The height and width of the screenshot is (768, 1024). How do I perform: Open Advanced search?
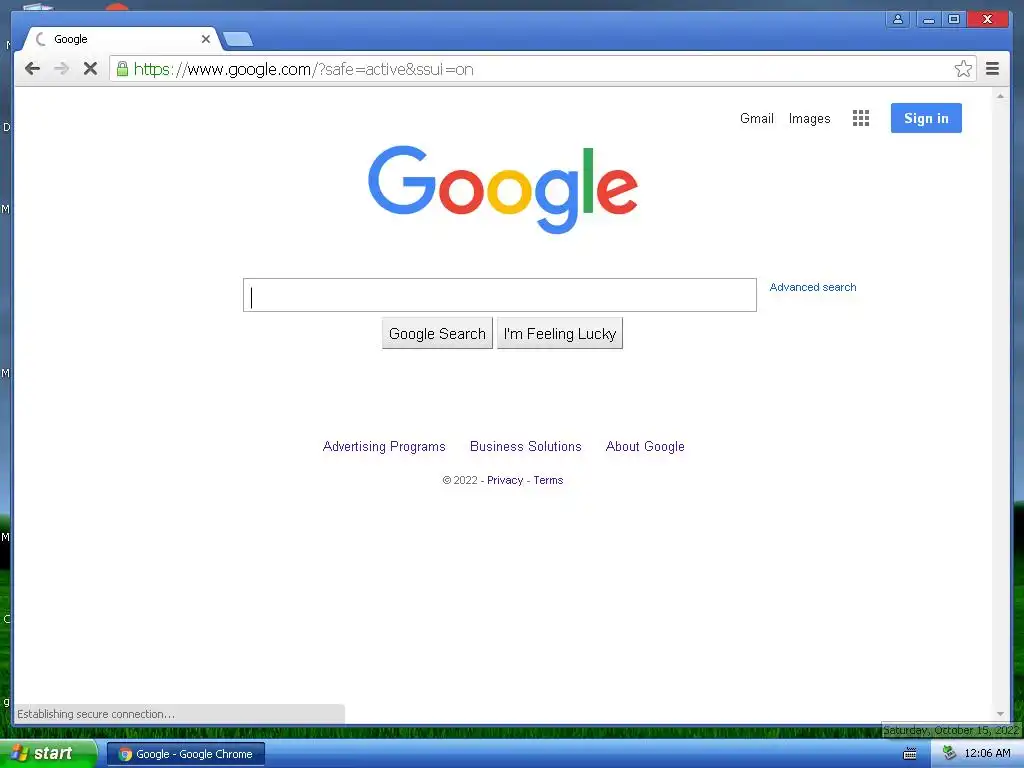pos(812,287)
